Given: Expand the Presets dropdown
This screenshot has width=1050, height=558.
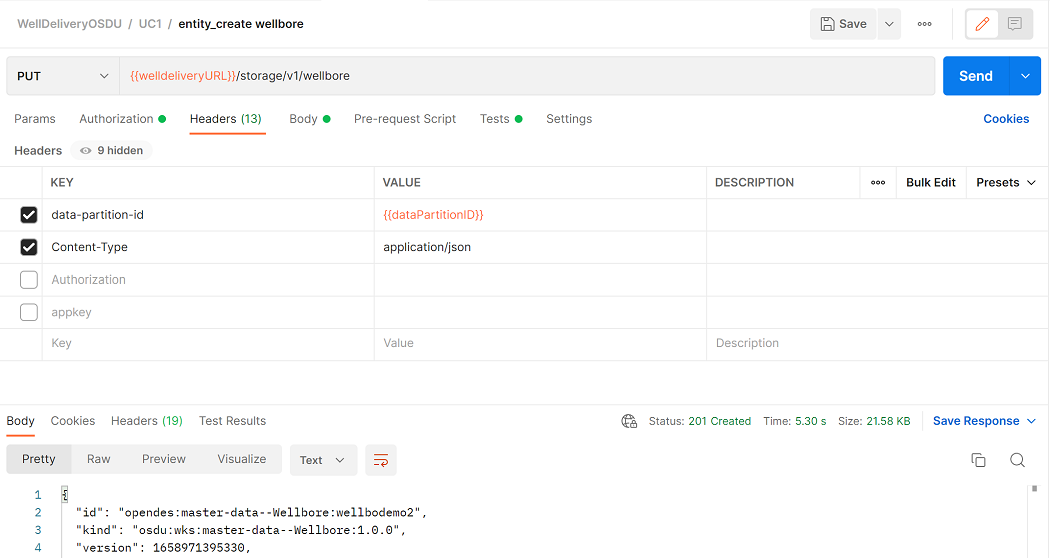Looking at the screenshot, I should pos(1006,183).
